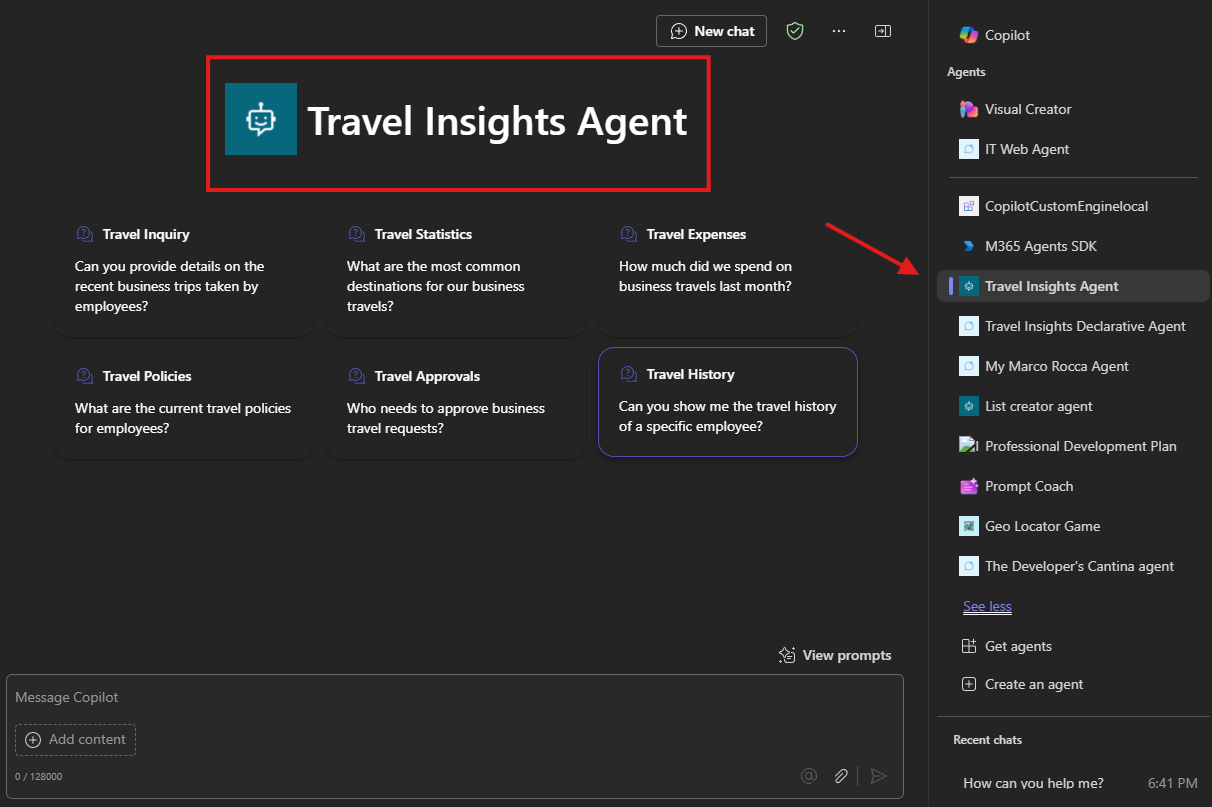1212x807 pixels.
Task: Click the List creator agent icon
Action: [968, 406]
